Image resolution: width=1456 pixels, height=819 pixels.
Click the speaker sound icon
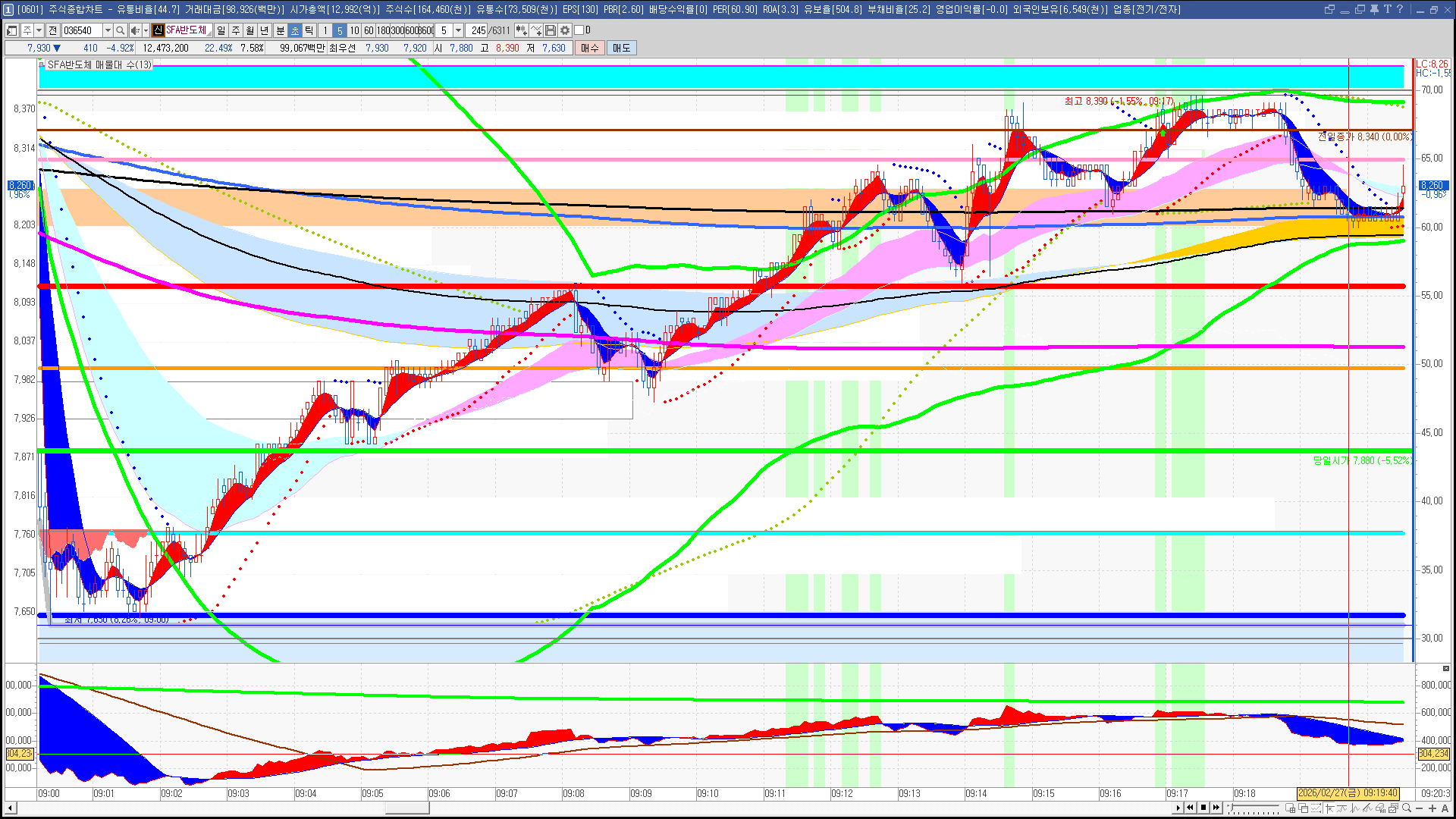(135, 30)
